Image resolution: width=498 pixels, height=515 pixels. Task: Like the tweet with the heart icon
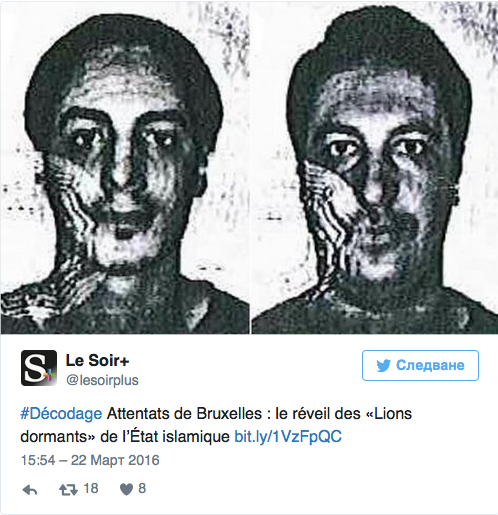pyautogui.click(x=126, y=489)
